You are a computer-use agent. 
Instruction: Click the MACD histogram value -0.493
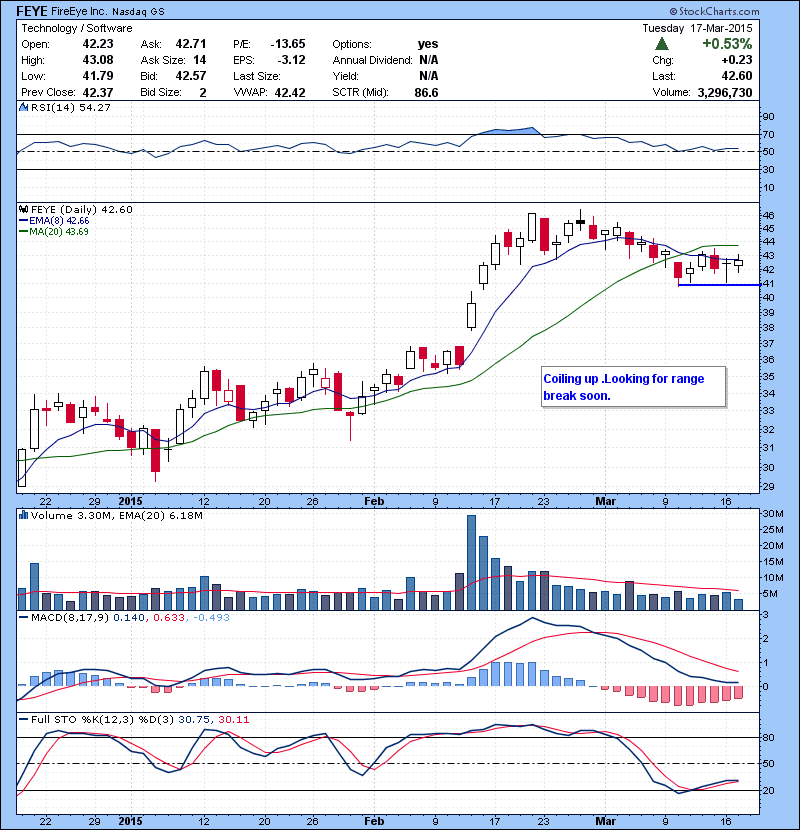click(x=211, y=617)
